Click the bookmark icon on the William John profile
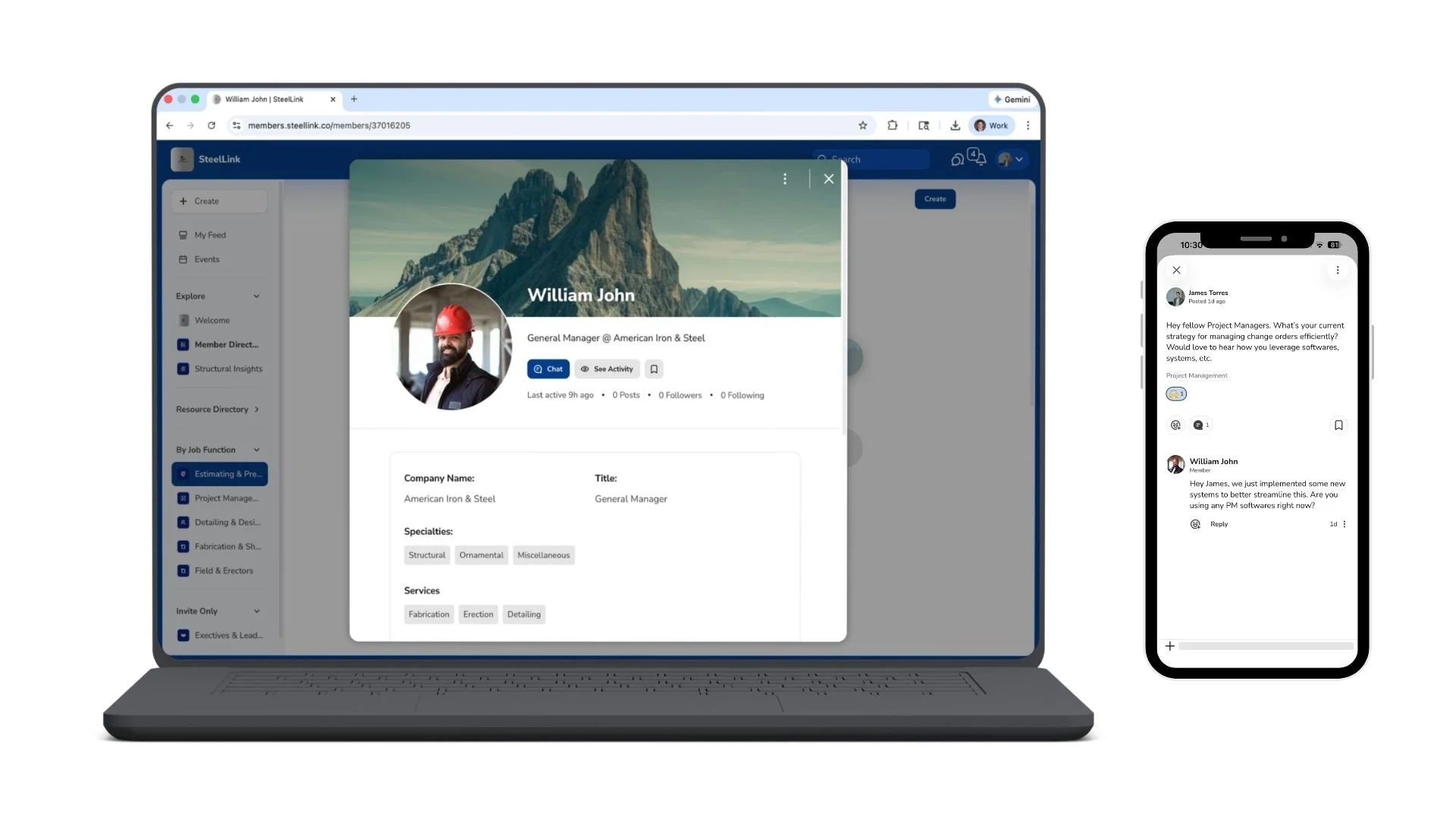Image resolution: width=1456 pixels, height=819 pixels. tap(654, 369)
